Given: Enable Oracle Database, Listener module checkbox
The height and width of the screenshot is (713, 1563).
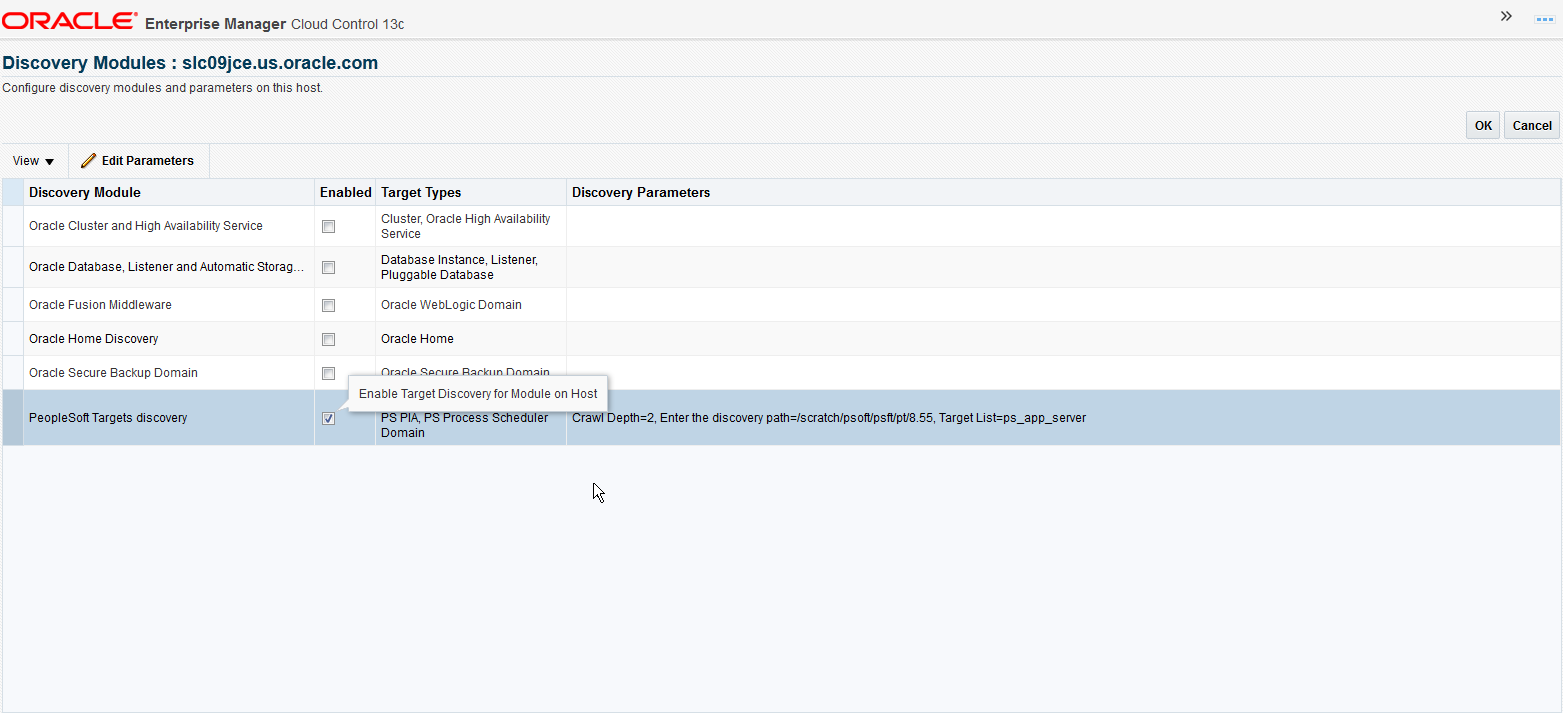Looking at the screenshot, I should [328, 268].
